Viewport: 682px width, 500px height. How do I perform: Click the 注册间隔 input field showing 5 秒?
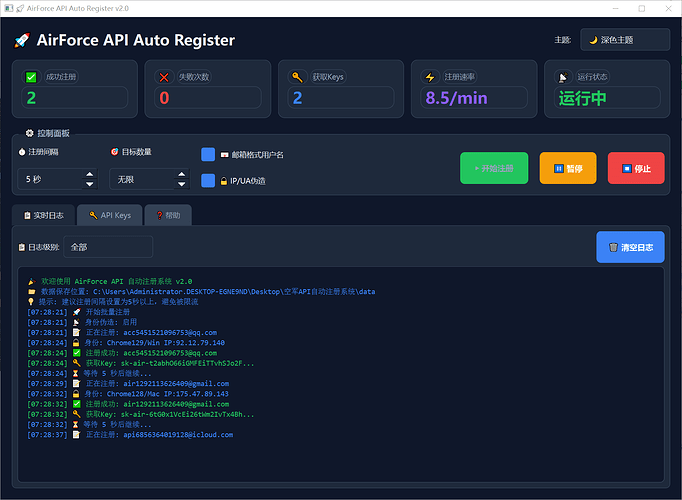point(50,179)
